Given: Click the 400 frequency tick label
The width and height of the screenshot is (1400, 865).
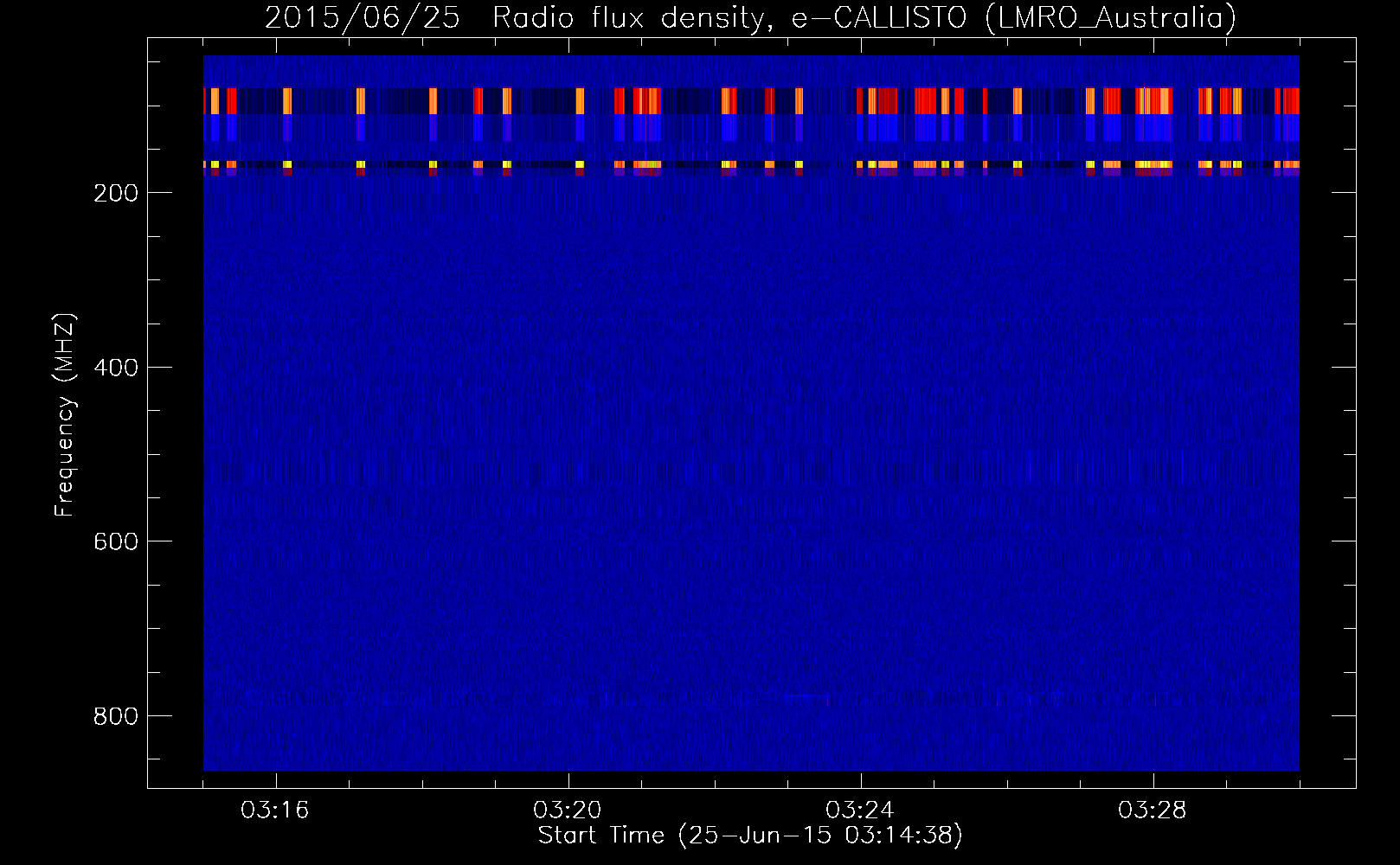Looking at the screenshot, I should (x=116, y=368).
